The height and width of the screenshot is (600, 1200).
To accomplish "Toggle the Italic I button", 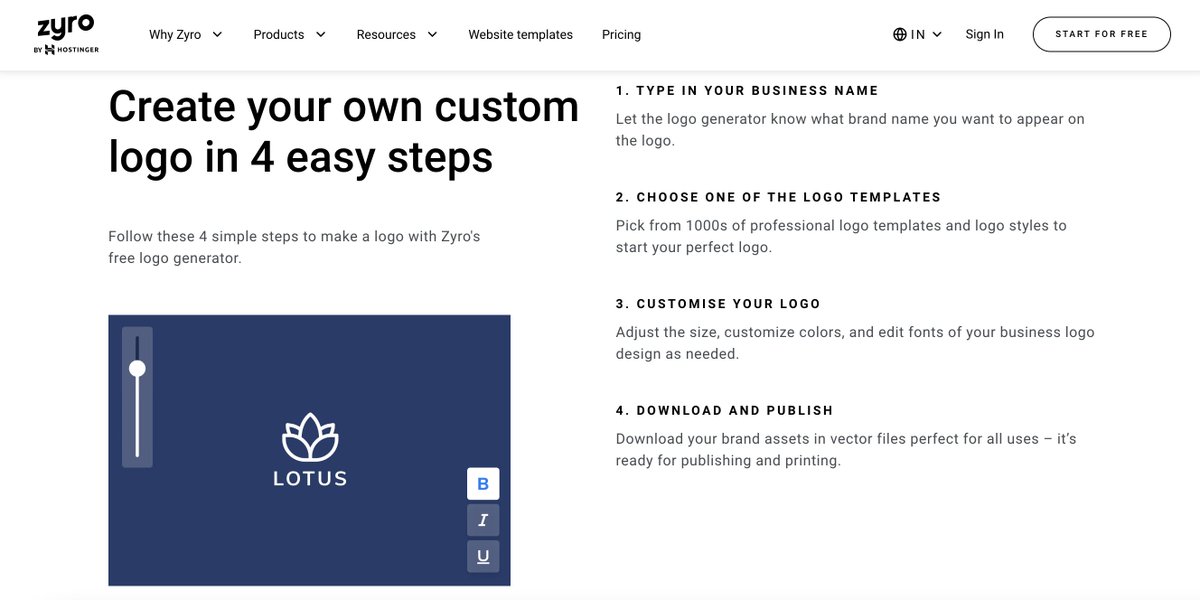I will 483,520.
